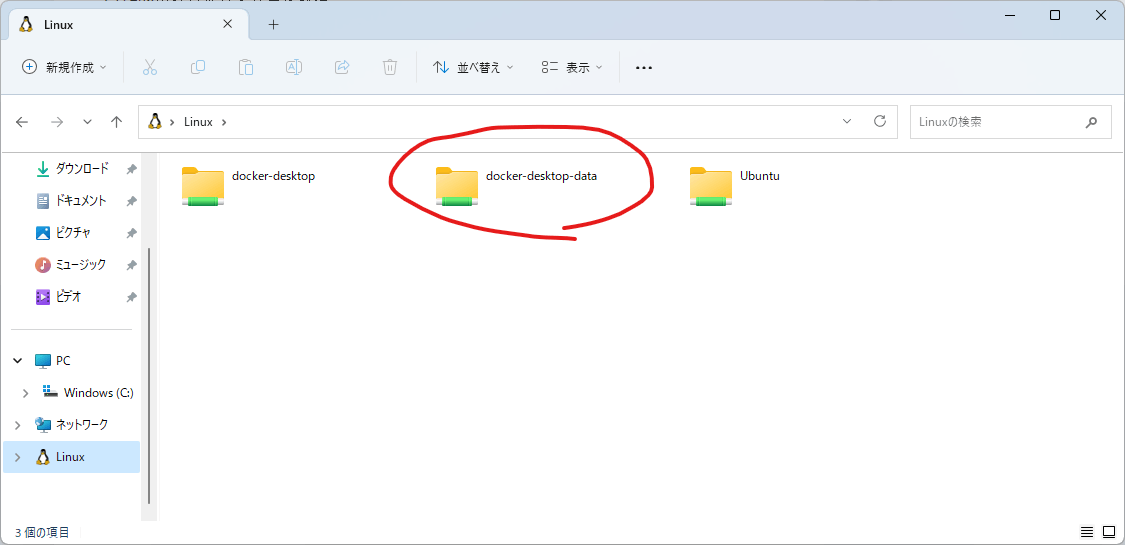Switch to details view in status bar
This screenshot has height=545, width=1125.
point(1087,532)
